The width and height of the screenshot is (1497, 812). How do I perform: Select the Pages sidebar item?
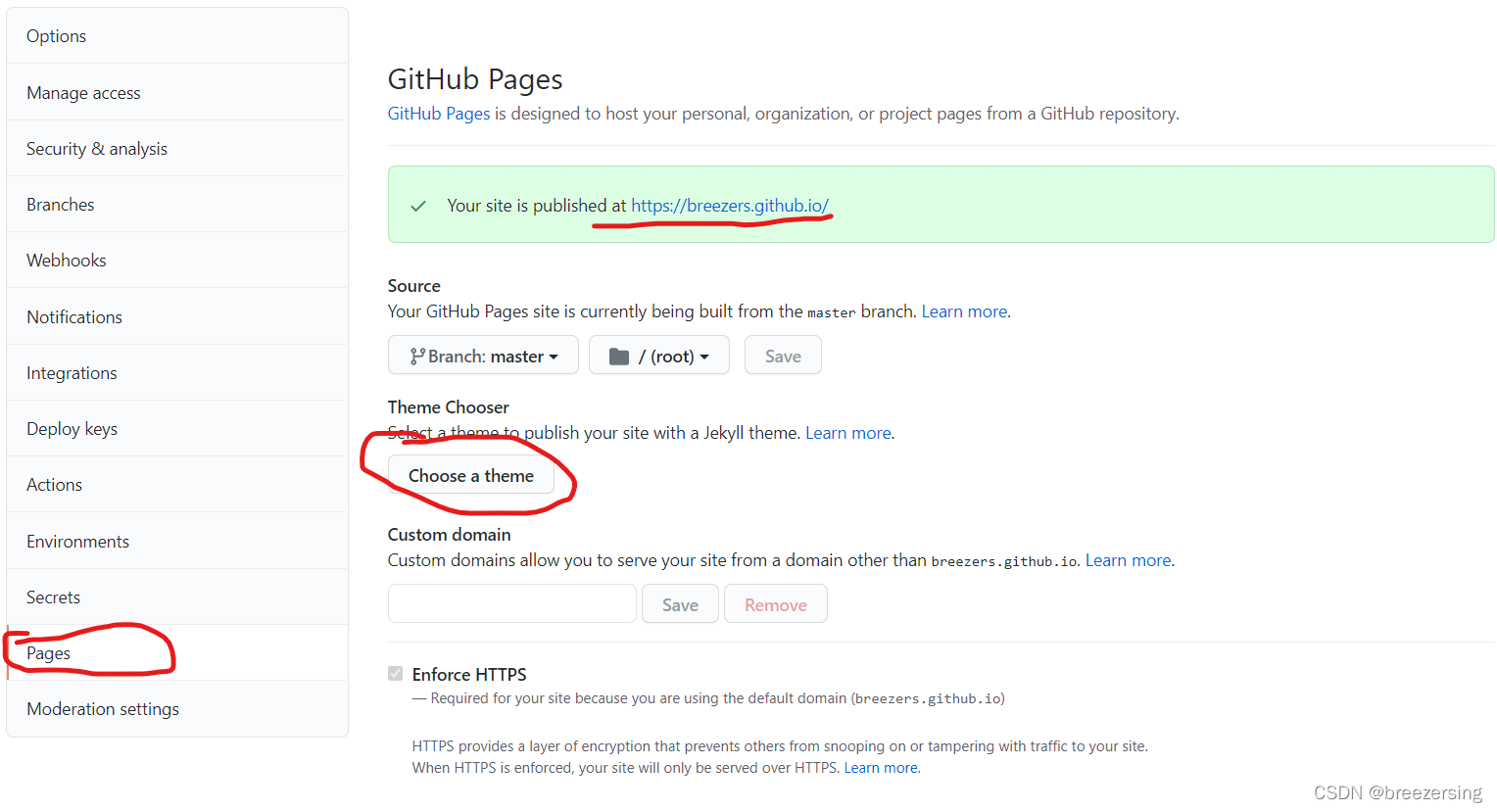[x=177, y=653]
